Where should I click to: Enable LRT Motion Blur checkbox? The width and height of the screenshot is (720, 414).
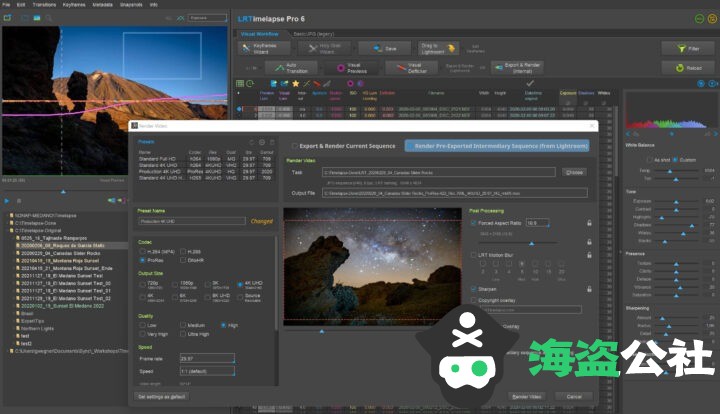[x=473, y=255]
